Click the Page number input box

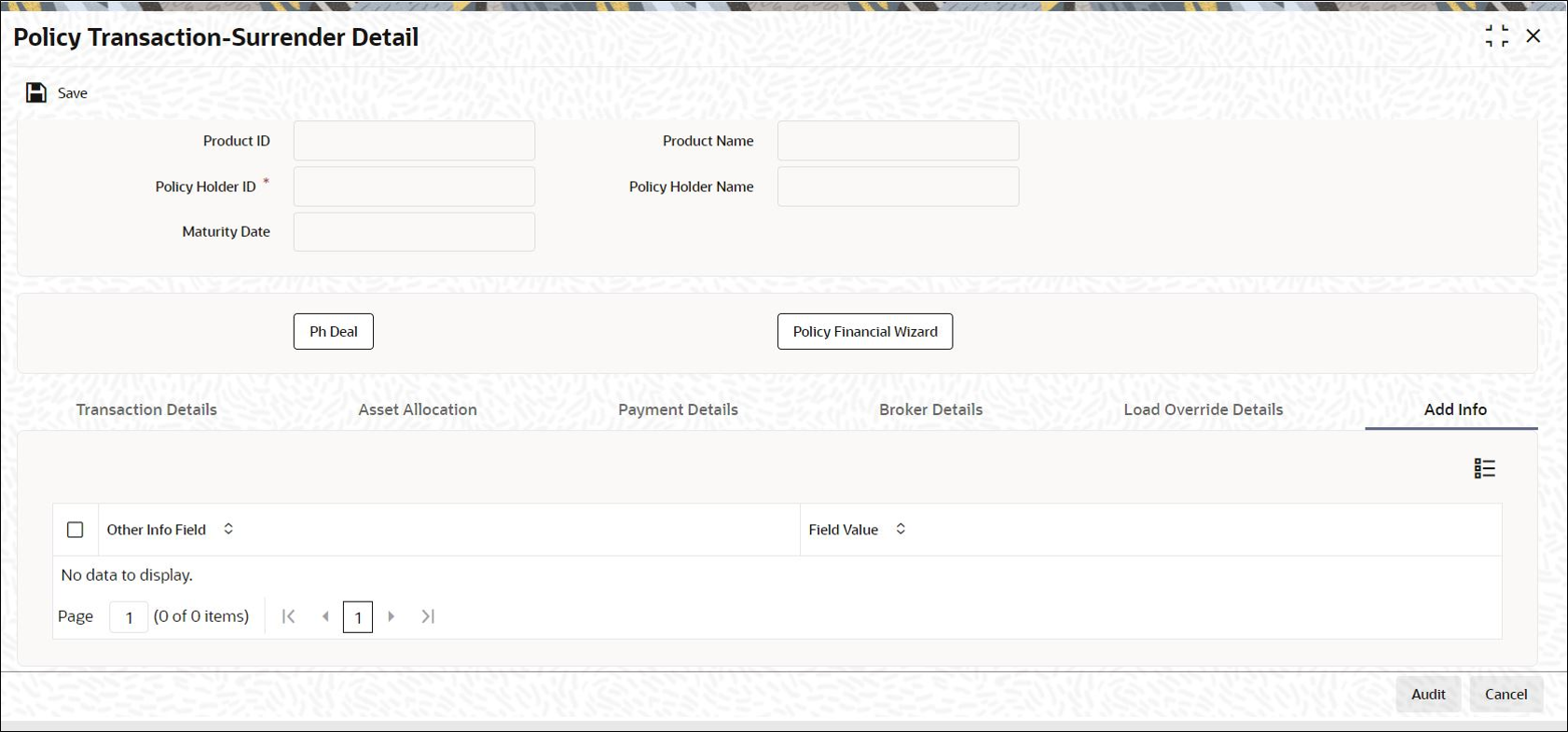coord(129,617)
